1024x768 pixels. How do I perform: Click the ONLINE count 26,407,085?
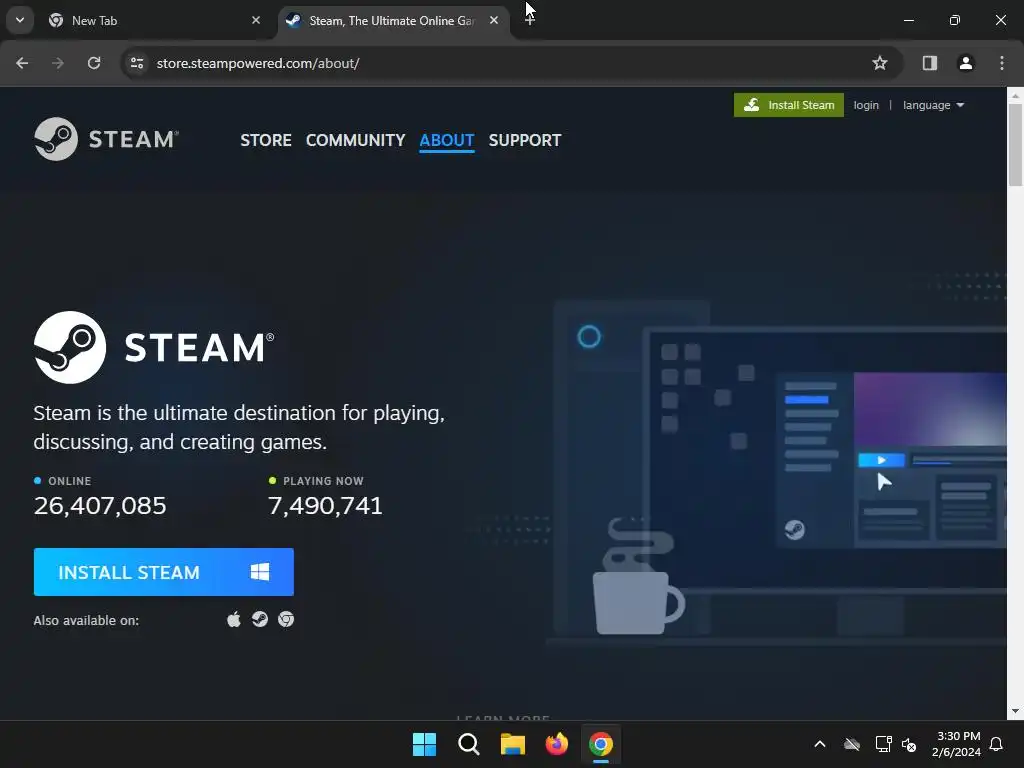(x=100, y=505)
